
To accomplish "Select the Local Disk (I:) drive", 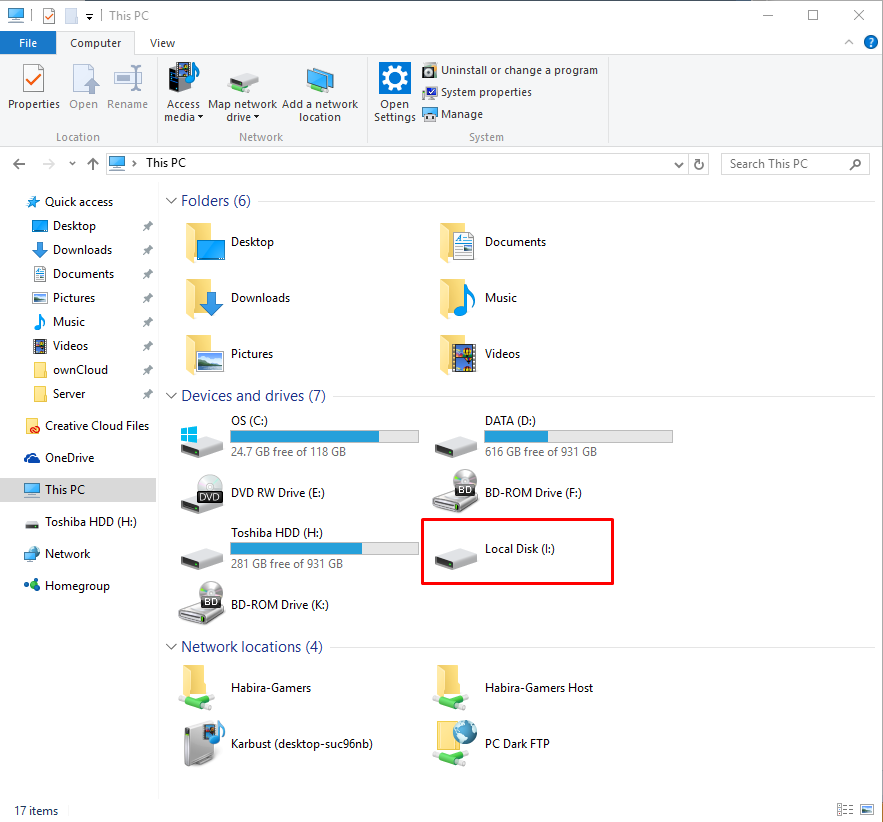I will click(494, 551).
